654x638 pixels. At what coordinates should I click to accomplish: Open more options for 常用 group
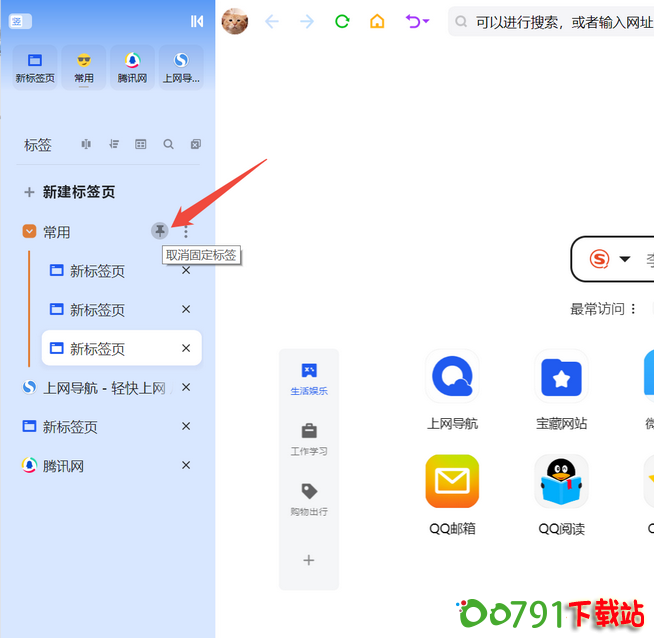186,231
